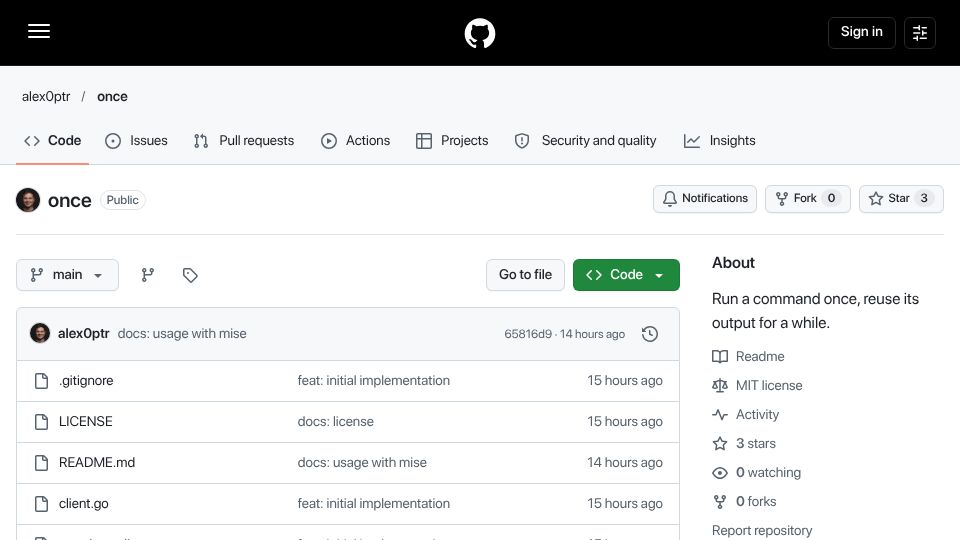Open Security and quality tab
960x540 pixels.
(585, 141)
